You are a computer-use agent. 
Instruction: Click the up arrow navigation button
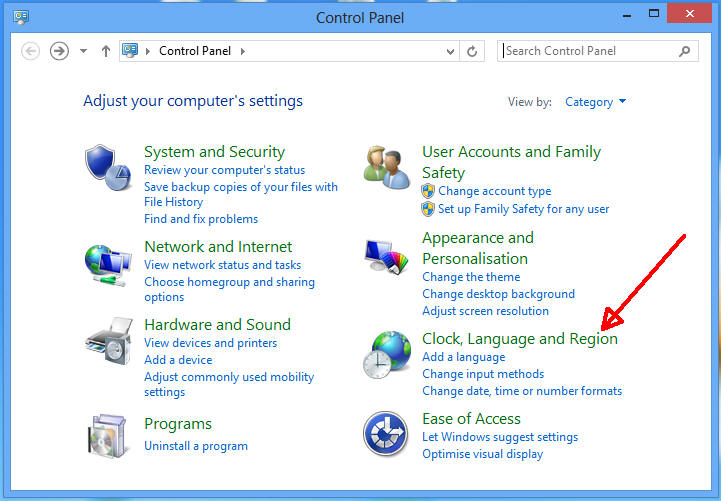pos(106,51)
